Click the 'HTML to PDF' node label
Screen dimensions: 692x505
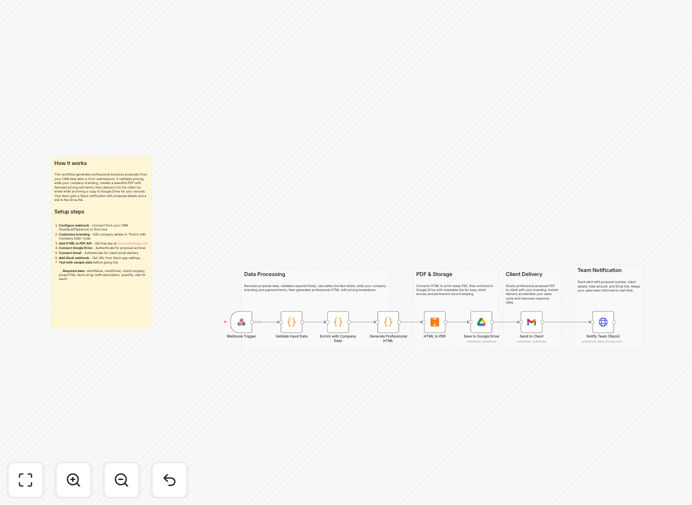coord(435,336)
